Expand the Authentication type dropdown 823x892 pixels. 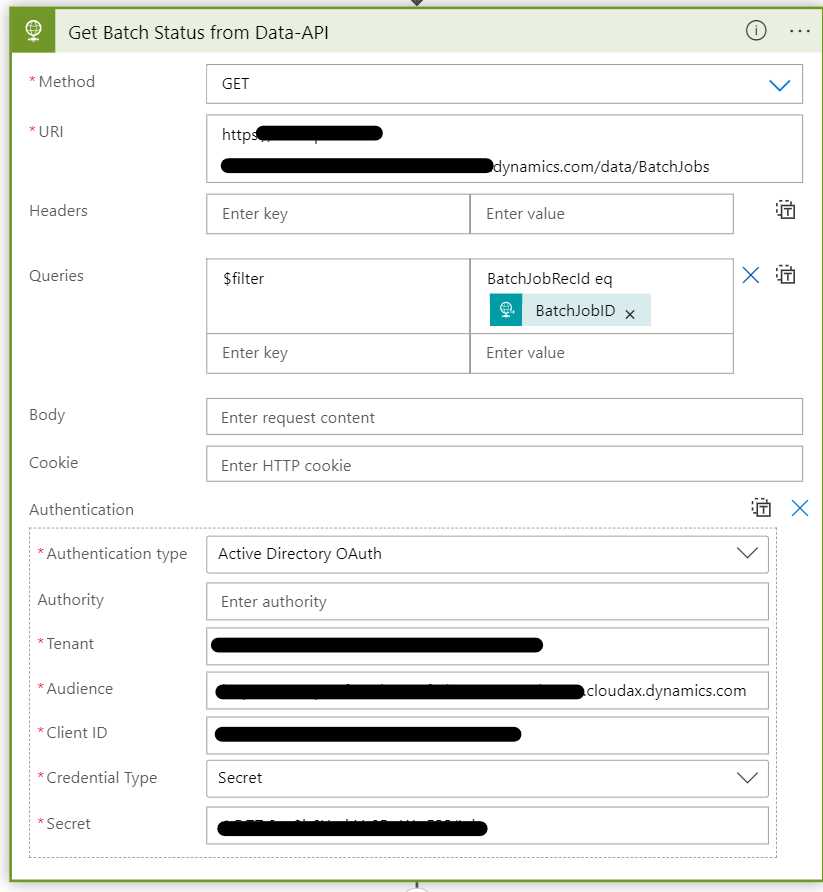[746, 554]
